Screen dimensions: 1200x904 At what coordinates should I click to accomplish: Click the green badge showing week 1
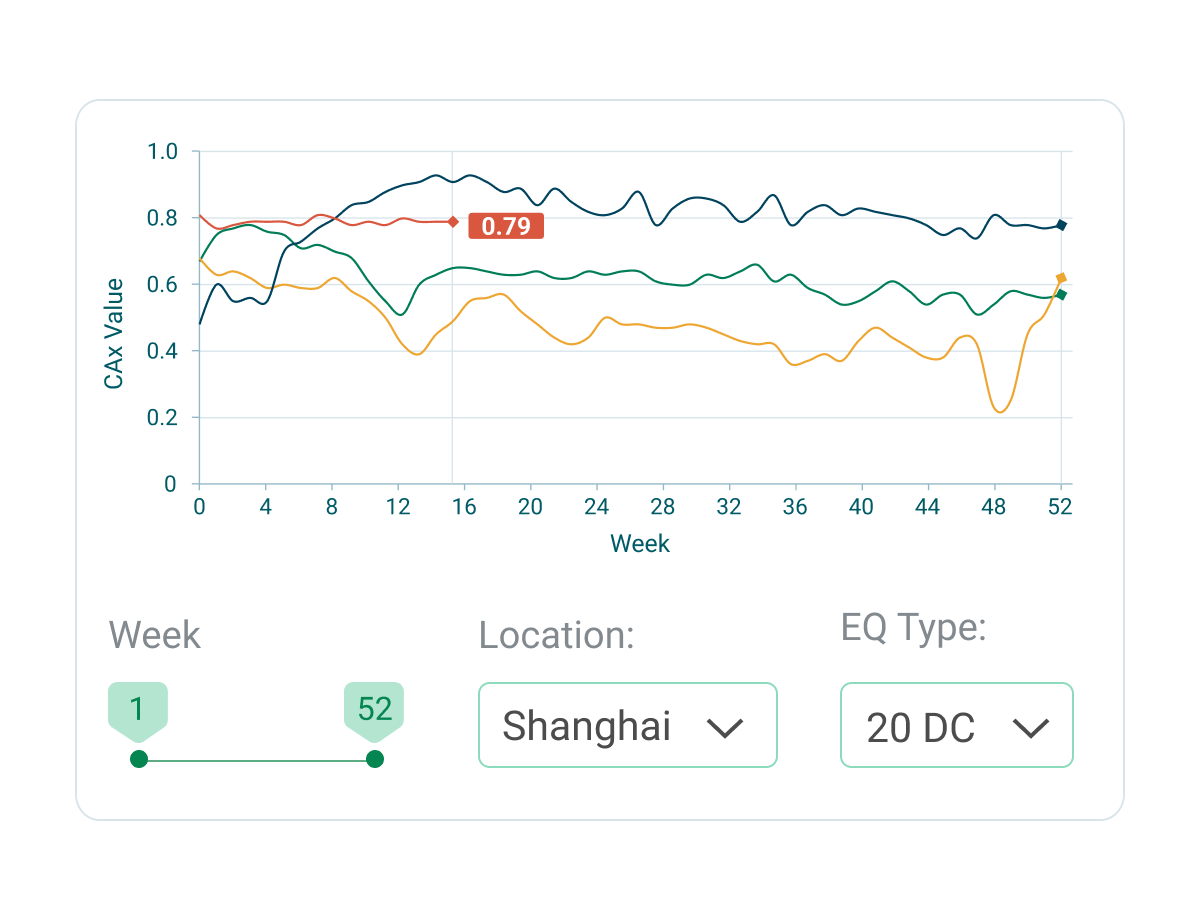pyautogui.click(x=138, y=711)
